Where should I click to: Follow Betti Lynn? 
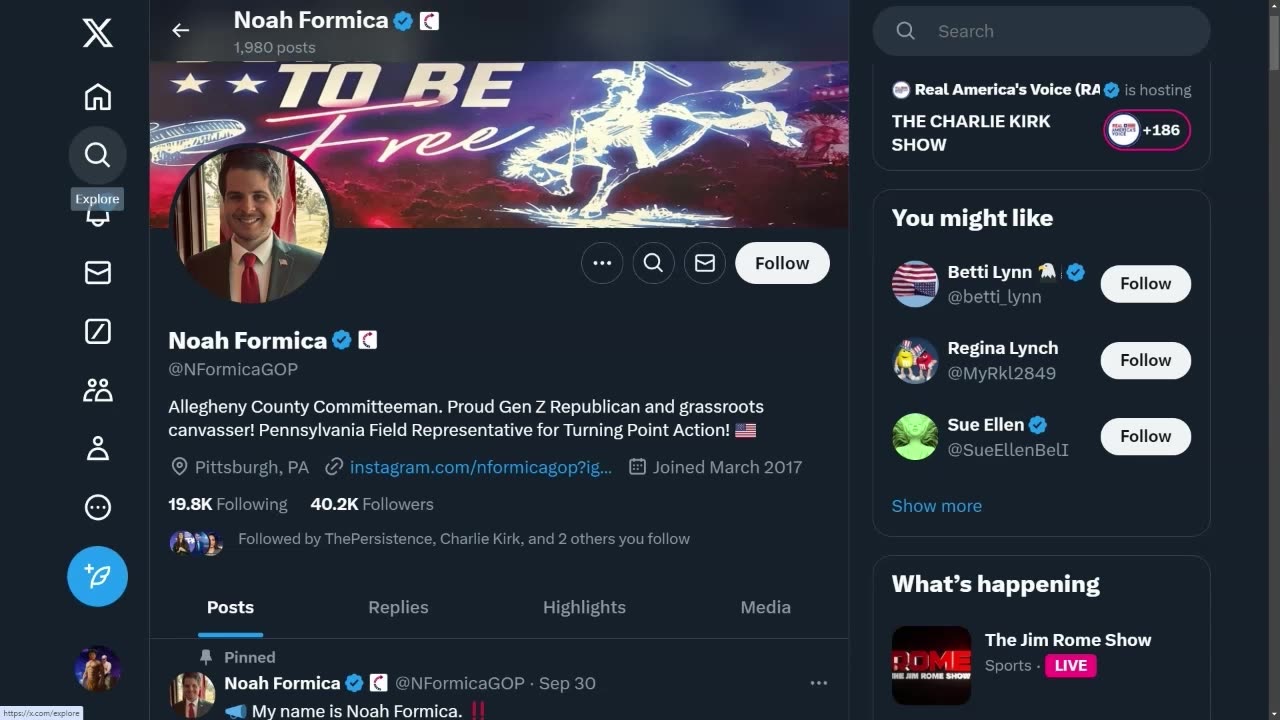[x=1145, y=284]
